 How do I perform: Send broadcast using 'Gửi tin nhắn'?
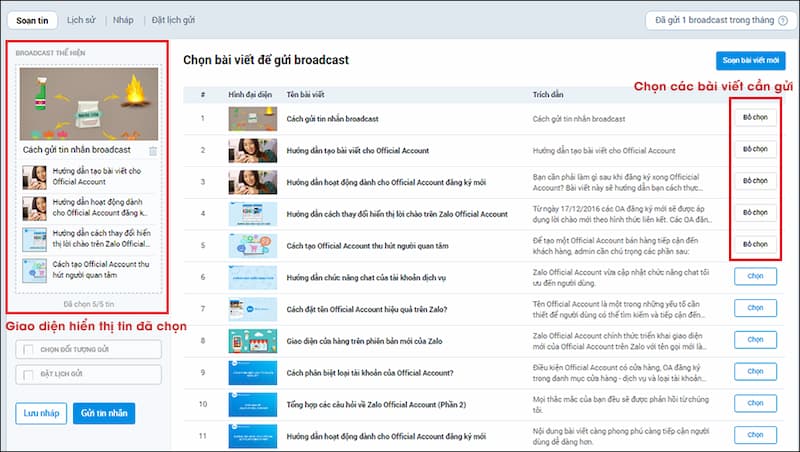[x=104, y=413]
